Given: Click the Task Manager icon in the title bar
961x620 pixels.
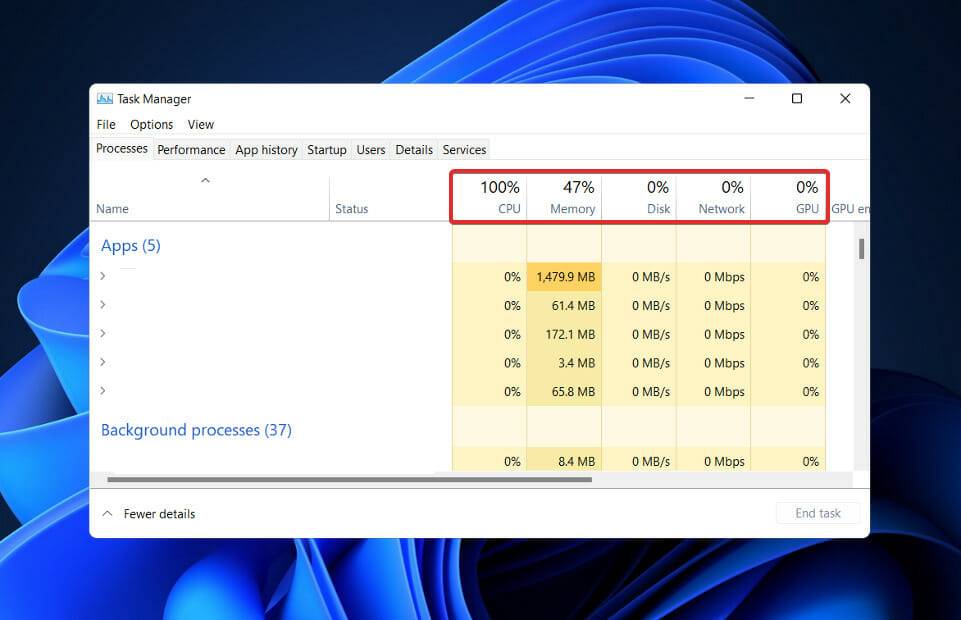Looking at the screenshot, I should (106, 99).
